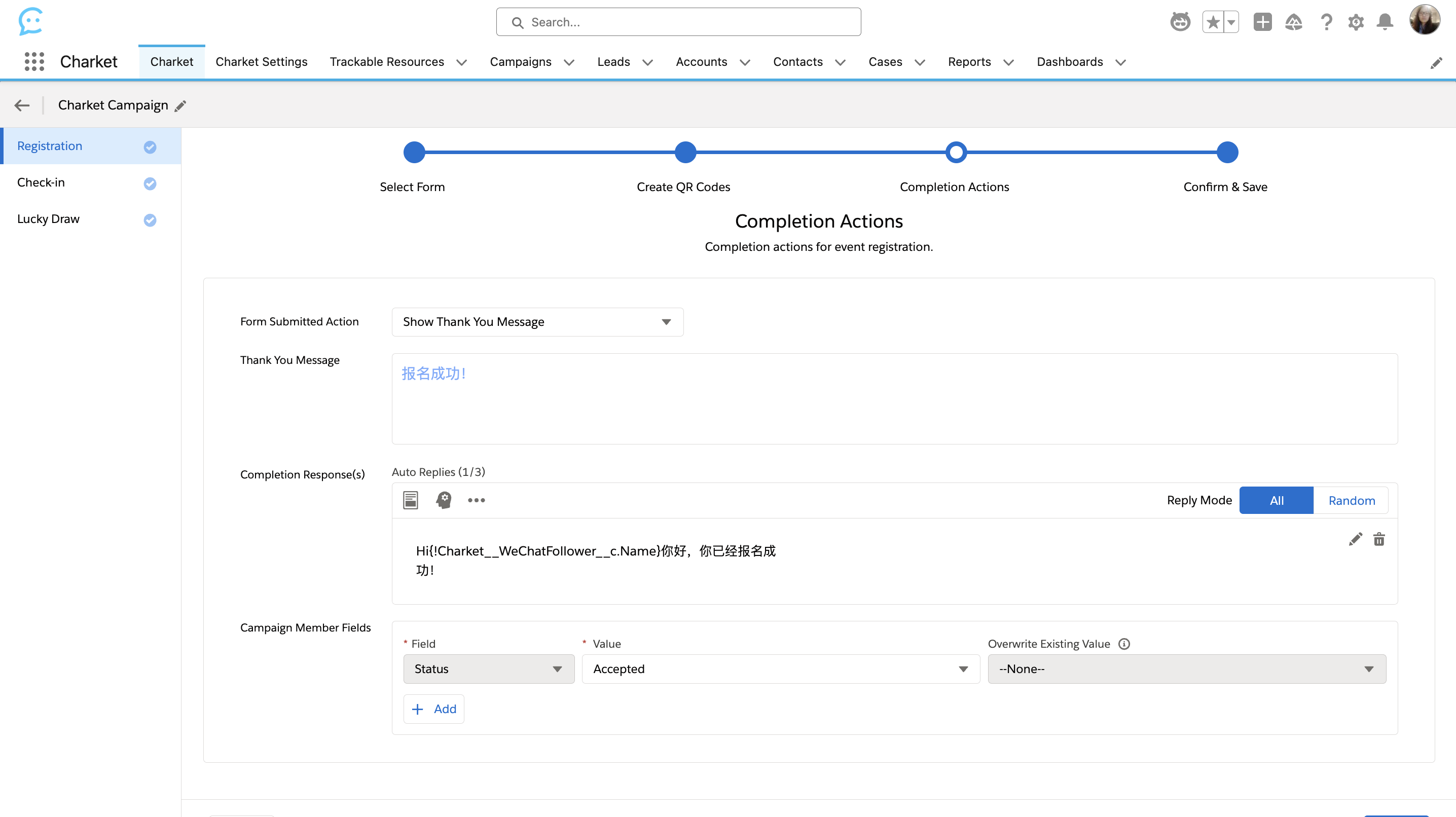Screen dimensions: 1456x817
Task: Expand the Overwrite Existing Value dropdown
Action: pos(1186,669)
